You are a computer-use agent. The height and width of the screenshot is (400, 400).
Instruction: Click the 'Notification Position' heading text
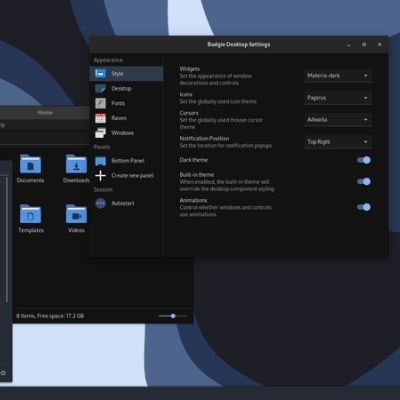(x=204, y=138)
